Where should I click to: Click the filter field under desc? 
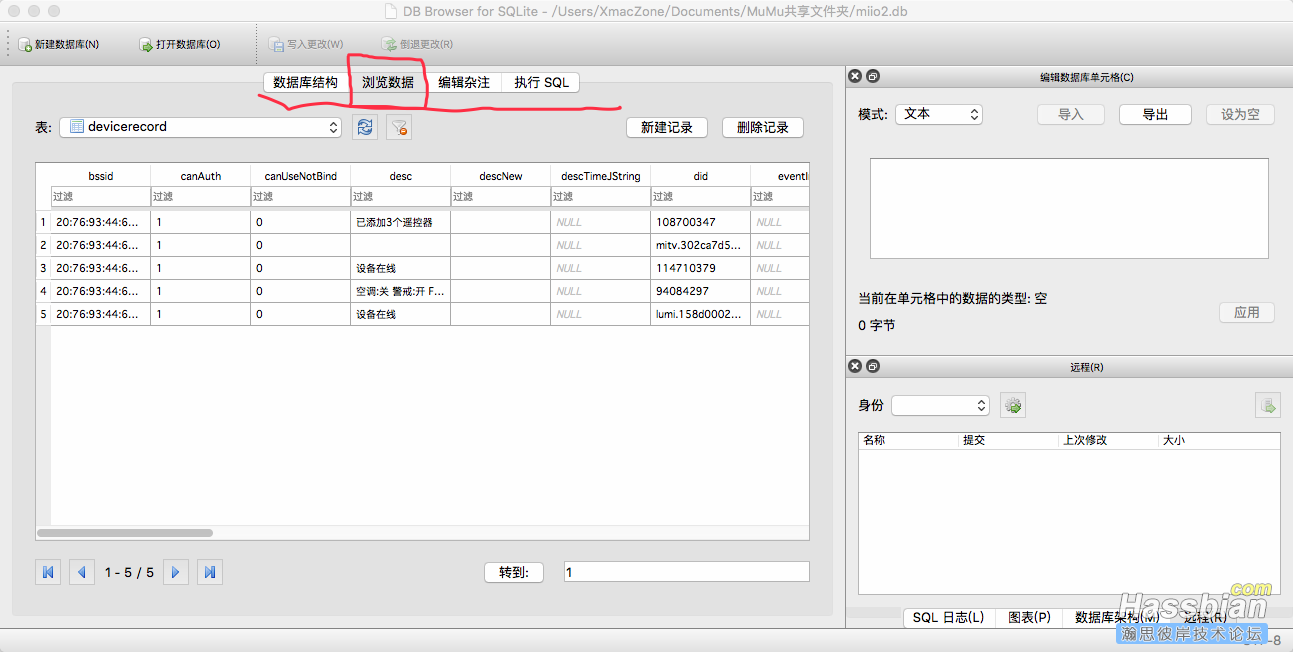click(401, 197)
